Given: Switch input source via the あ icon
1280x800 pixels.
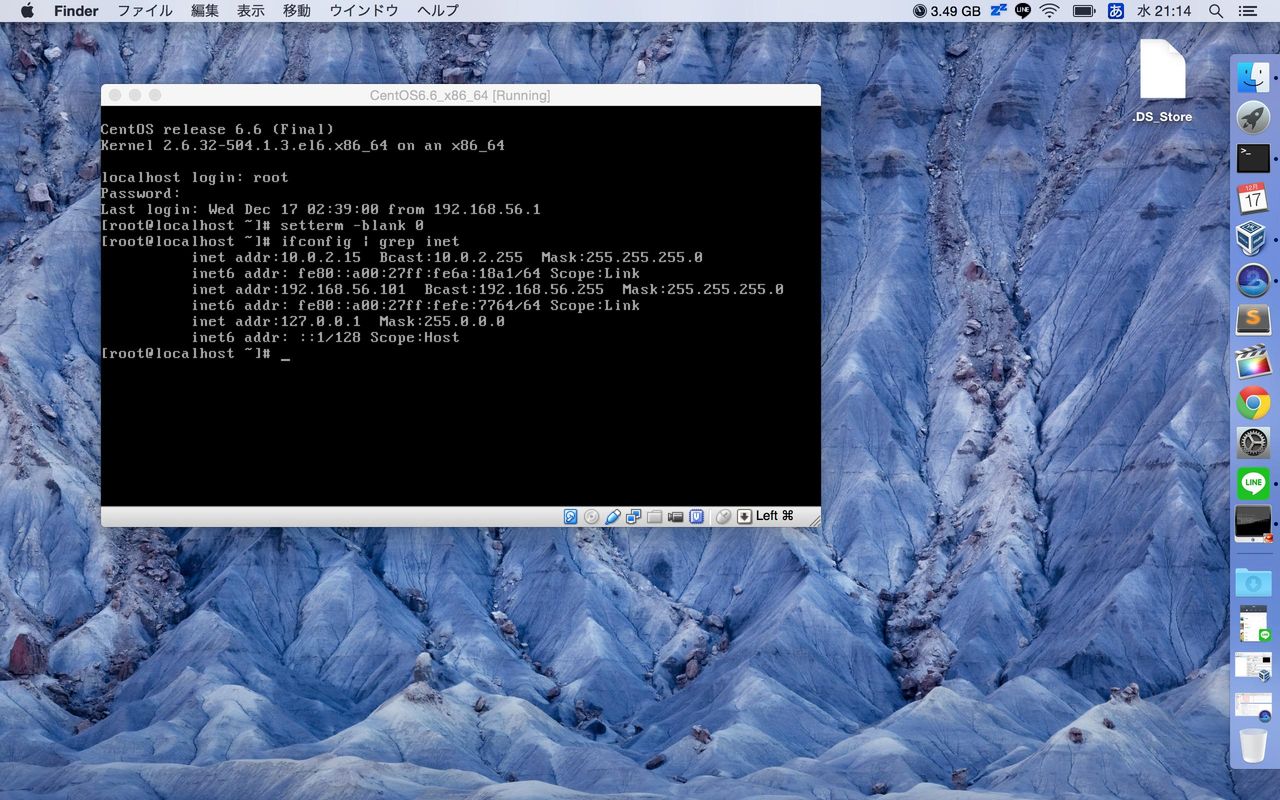Looking at the screenshot, I should (x=1116, y=11).
